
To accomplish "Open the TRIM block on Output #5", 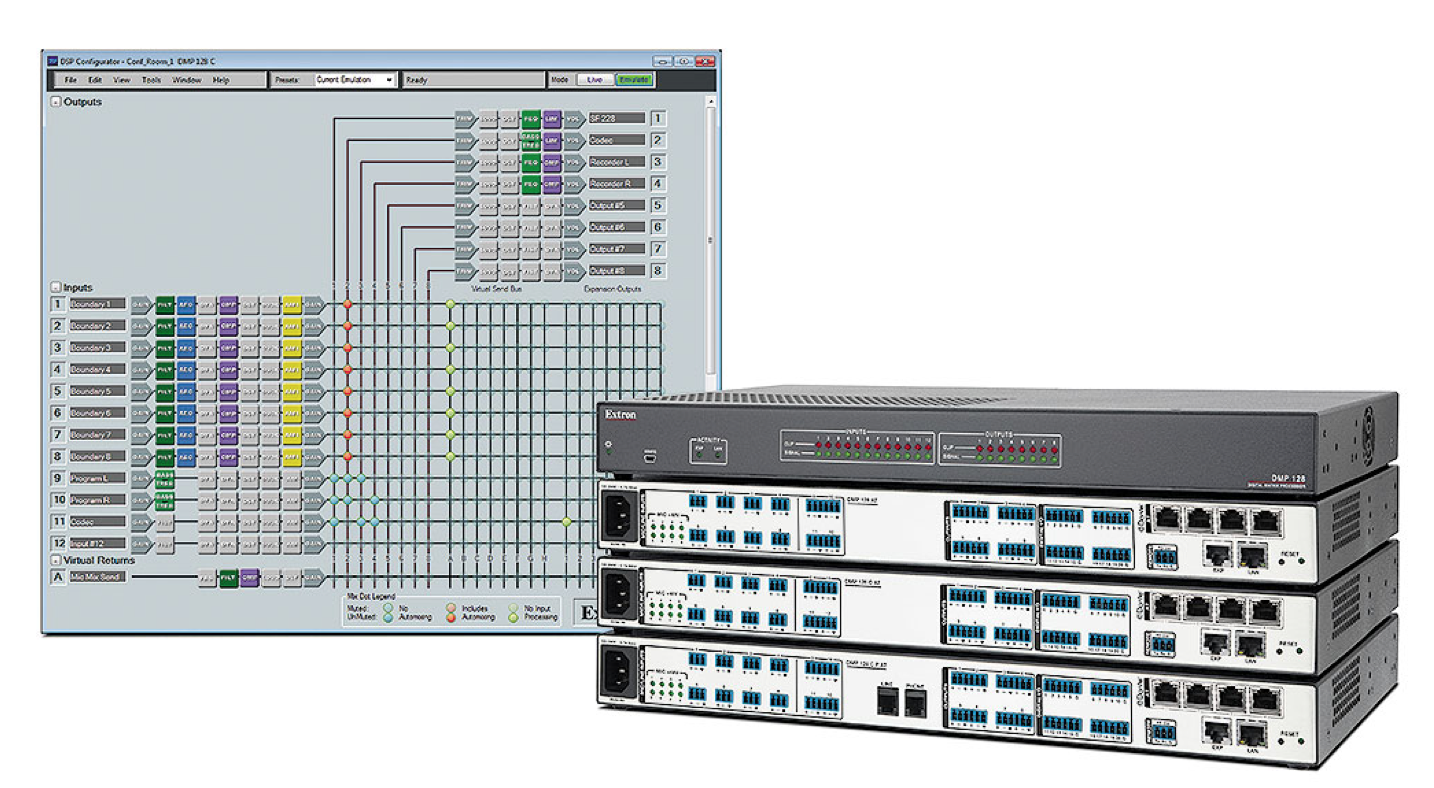I will [x=465, y=205].
